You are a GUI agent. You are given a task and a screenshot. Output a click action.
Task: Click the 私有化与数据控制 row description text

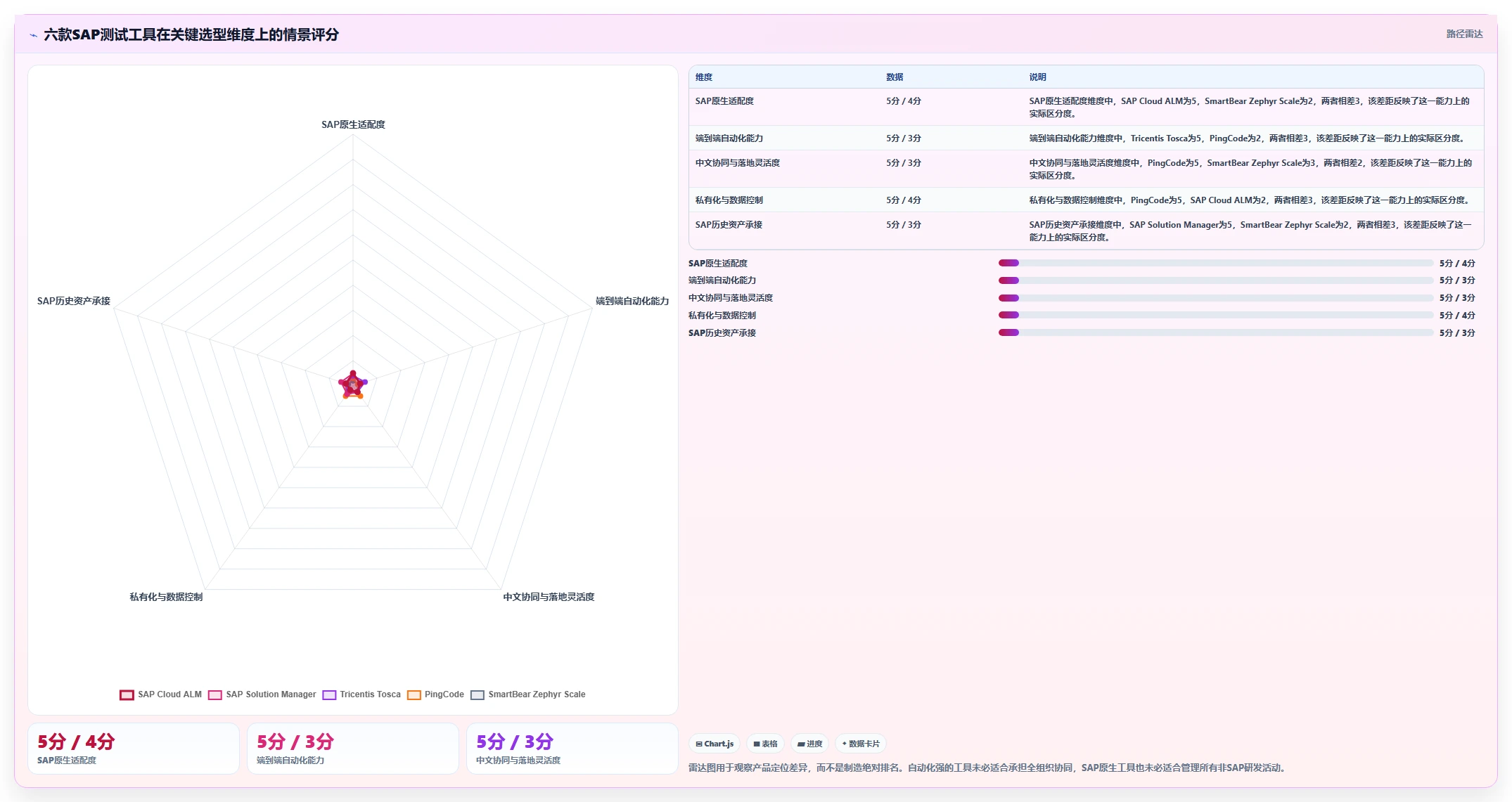[x=1250, y=200]
